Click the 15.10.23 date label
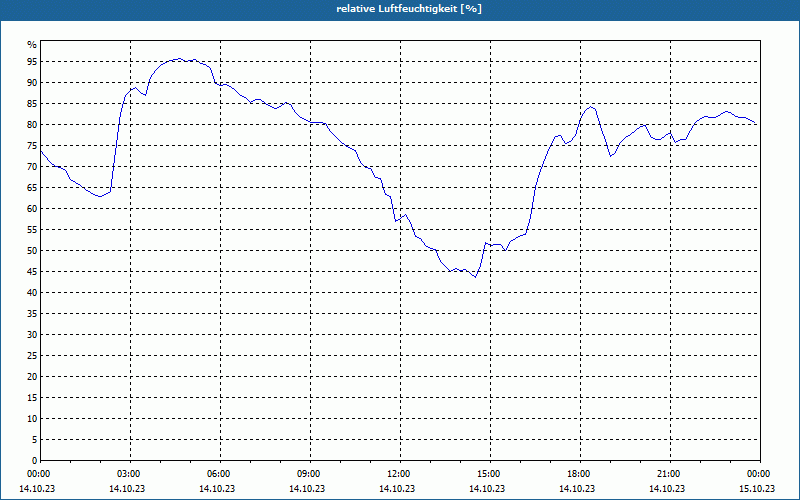This screenshot has height=500, width=800. click(x=757, y=489)
